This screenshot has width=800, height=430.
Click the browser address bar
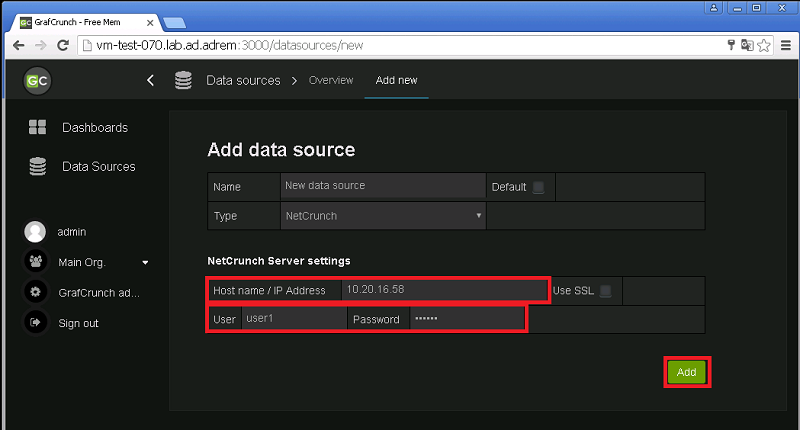403,45
